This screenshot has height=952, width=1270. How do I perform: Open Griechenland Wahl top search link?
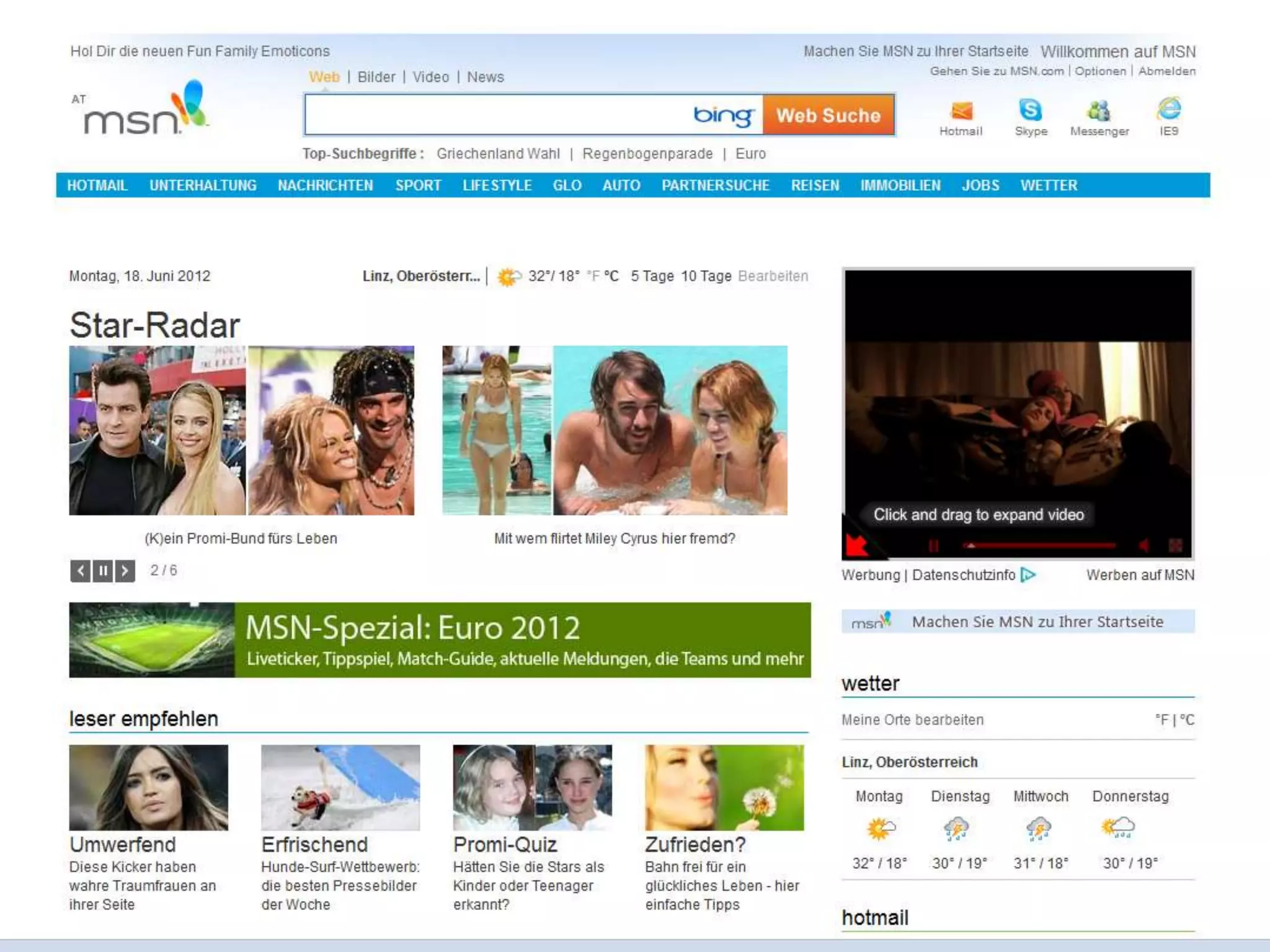click(x=498, y=154)
